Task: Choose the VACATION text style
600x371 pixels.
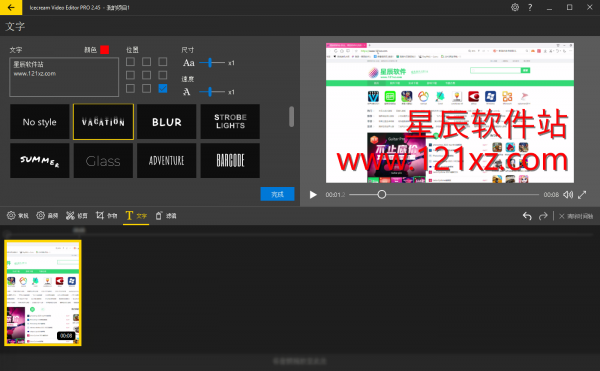Action: tap(103, 122)
